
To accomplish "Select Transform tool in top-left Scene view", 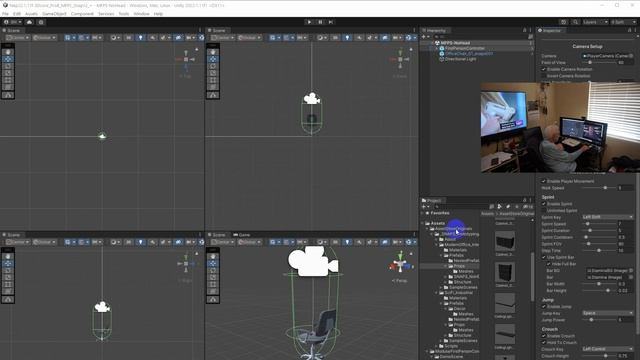I will [8, 87].
